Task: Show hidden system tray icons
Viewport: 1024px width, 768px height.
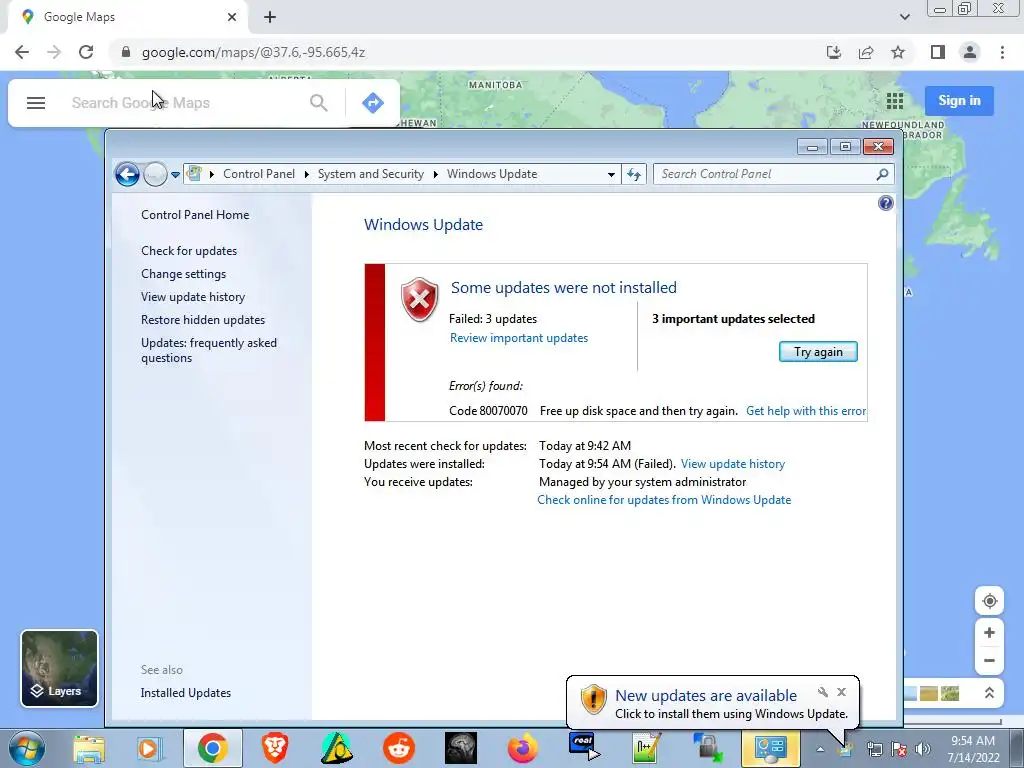Action: [820, 750]
